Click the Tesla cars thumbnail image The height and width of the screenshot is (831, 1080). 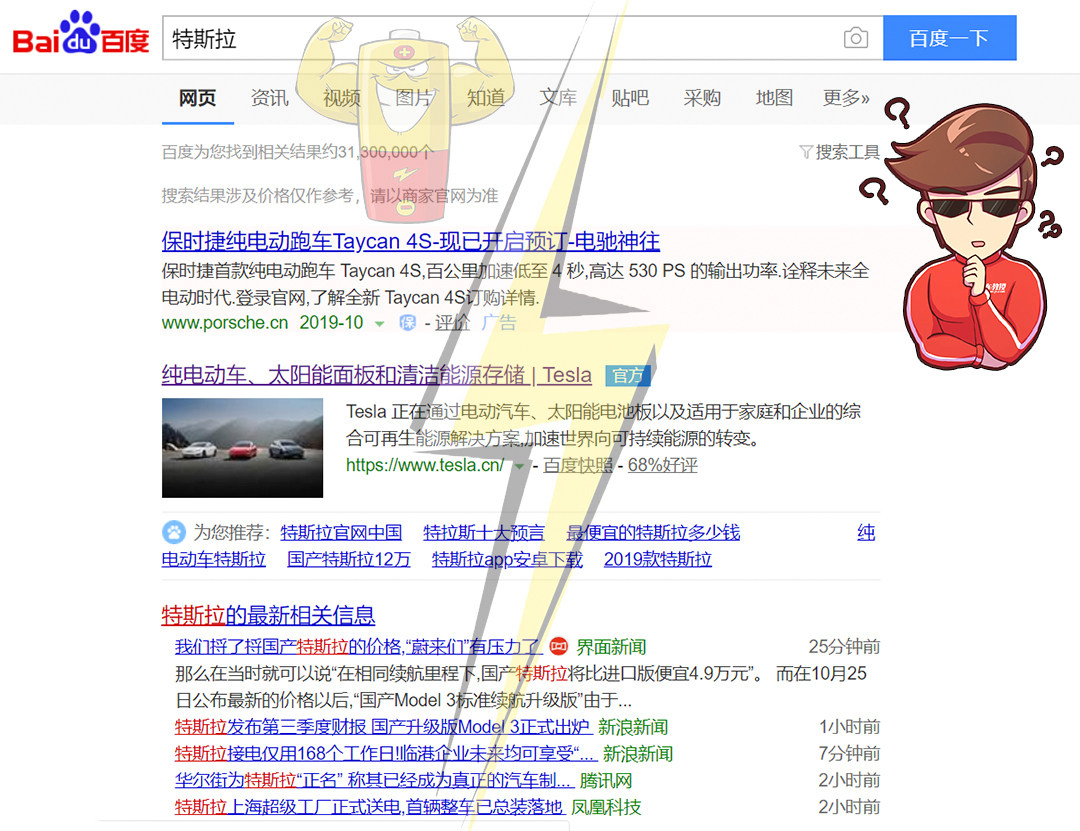point(242,447)
